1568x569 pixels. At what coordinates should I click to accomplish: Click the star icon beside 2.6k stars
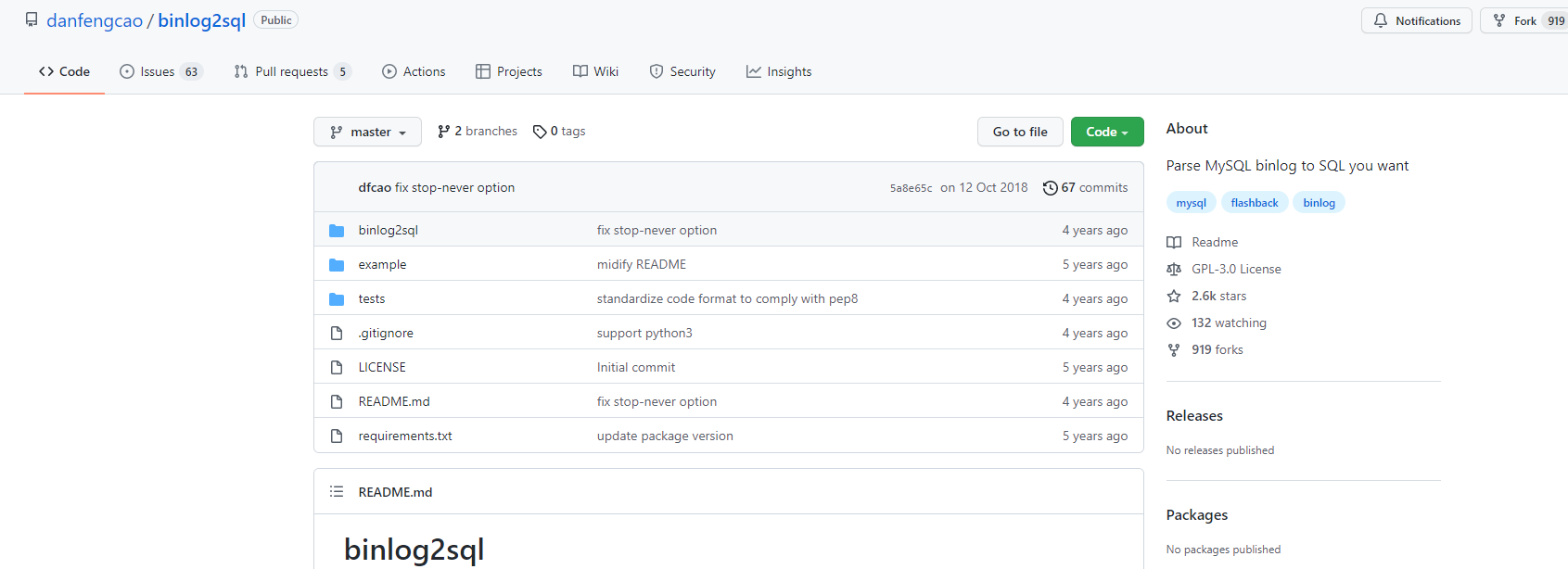pos(1174,296)
